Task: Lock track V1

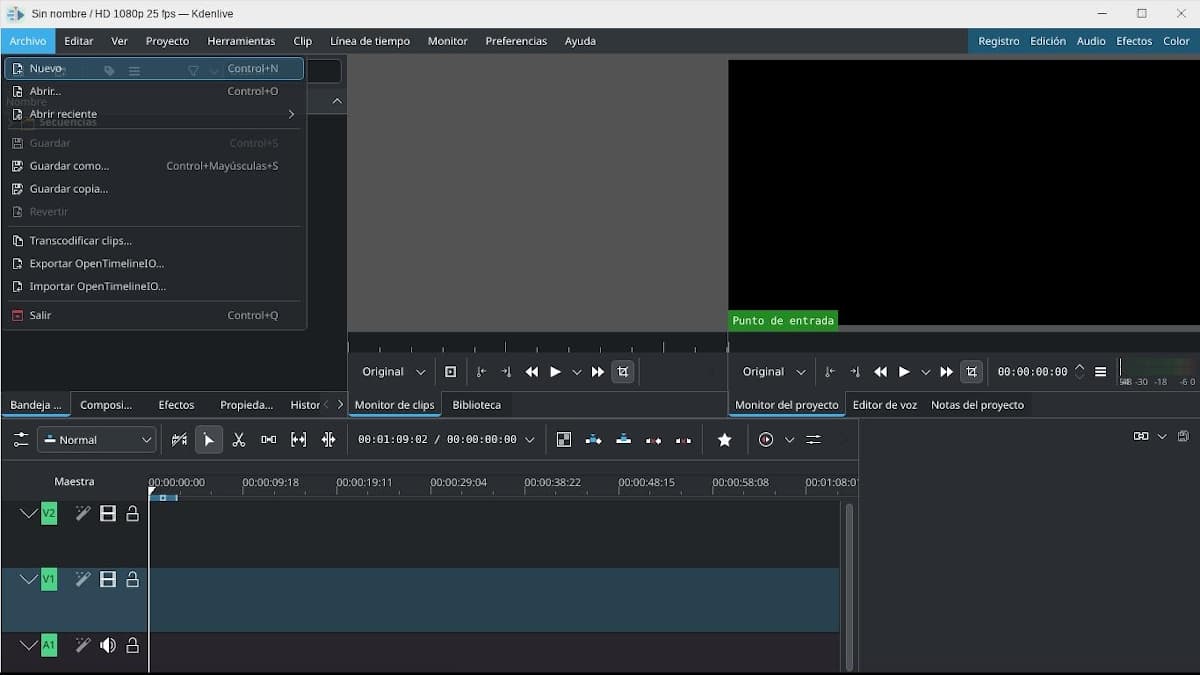Action: coord(132,579)
